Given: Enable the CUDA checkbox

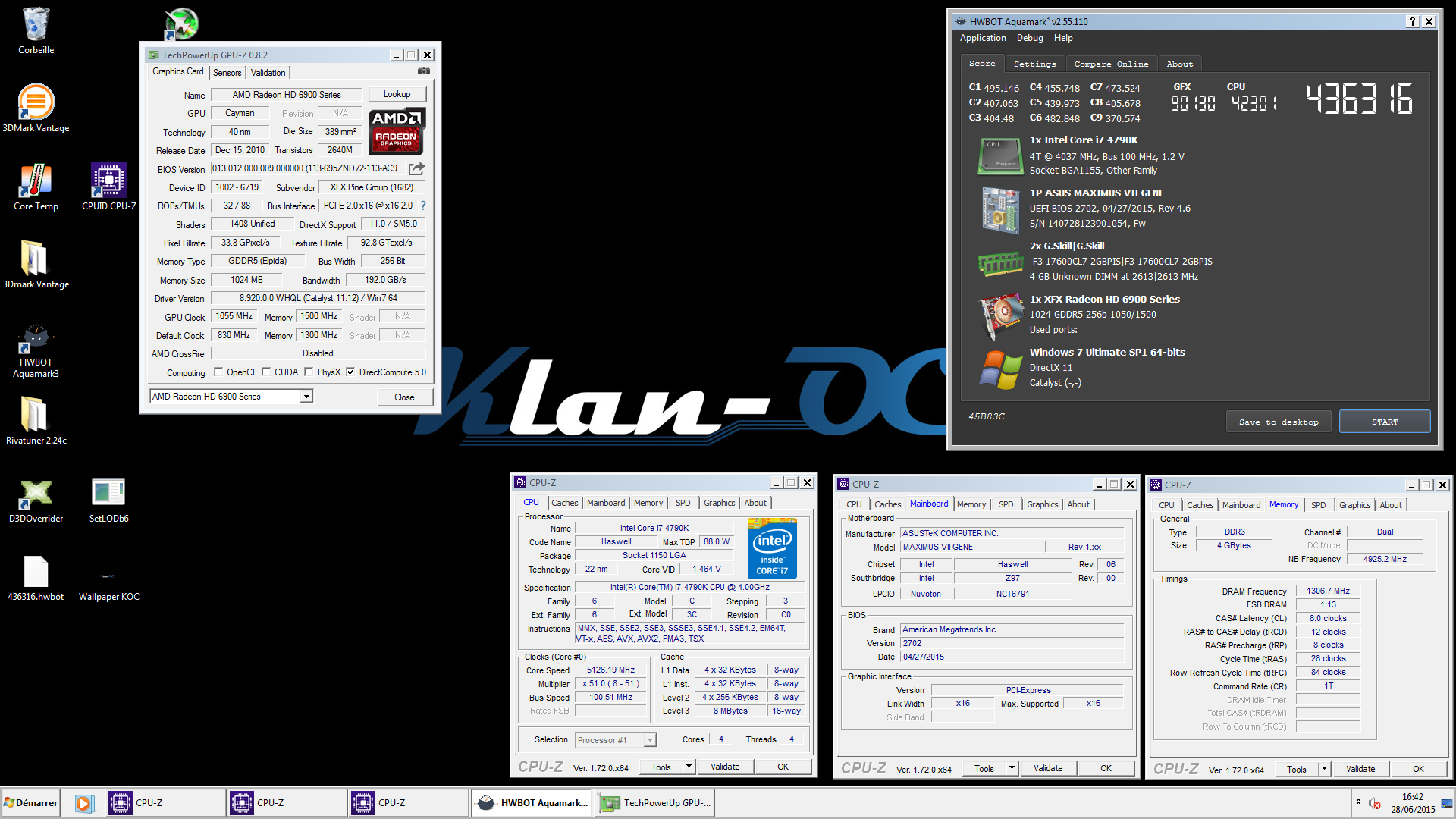Looking at the screenshot, I should [266, 372].
